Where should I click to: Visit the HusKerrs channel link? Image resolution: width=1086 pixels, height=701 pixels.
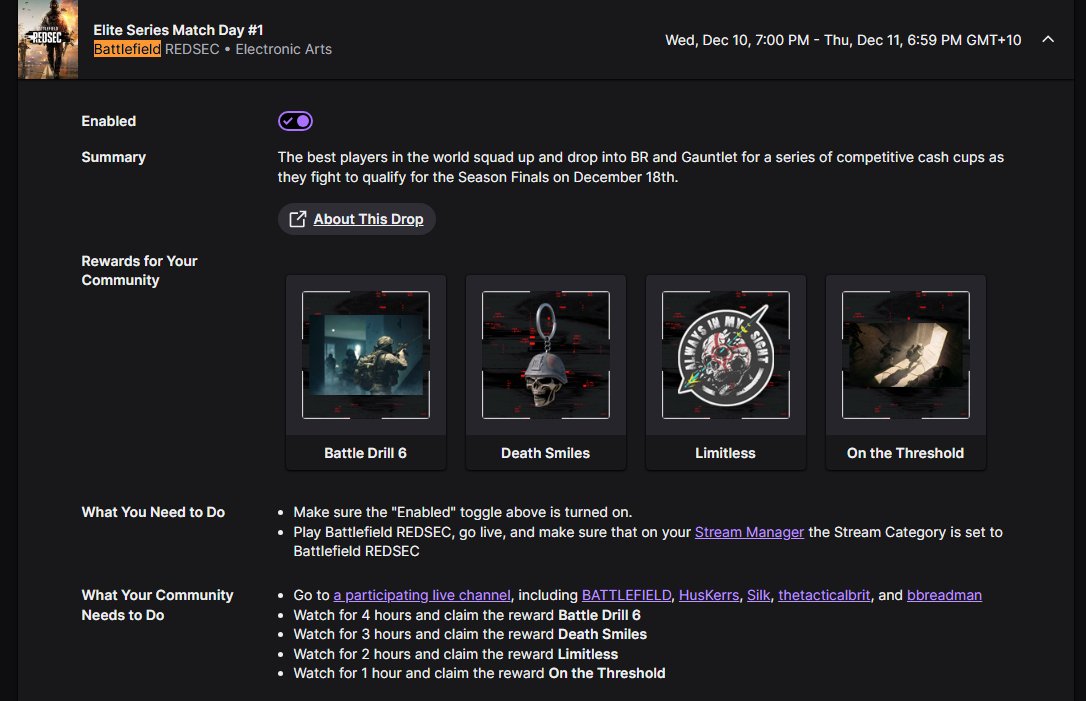pos(709,595)
